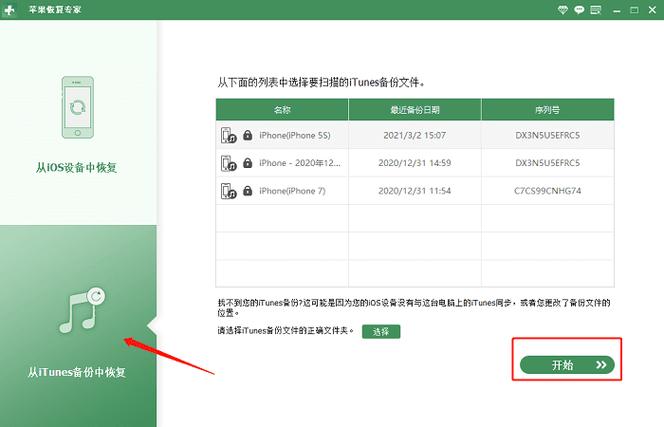
Task: Click serial DX3N5U5EFRC5 in the 2021/3/2 row
Action: click(x=548, y=135)
